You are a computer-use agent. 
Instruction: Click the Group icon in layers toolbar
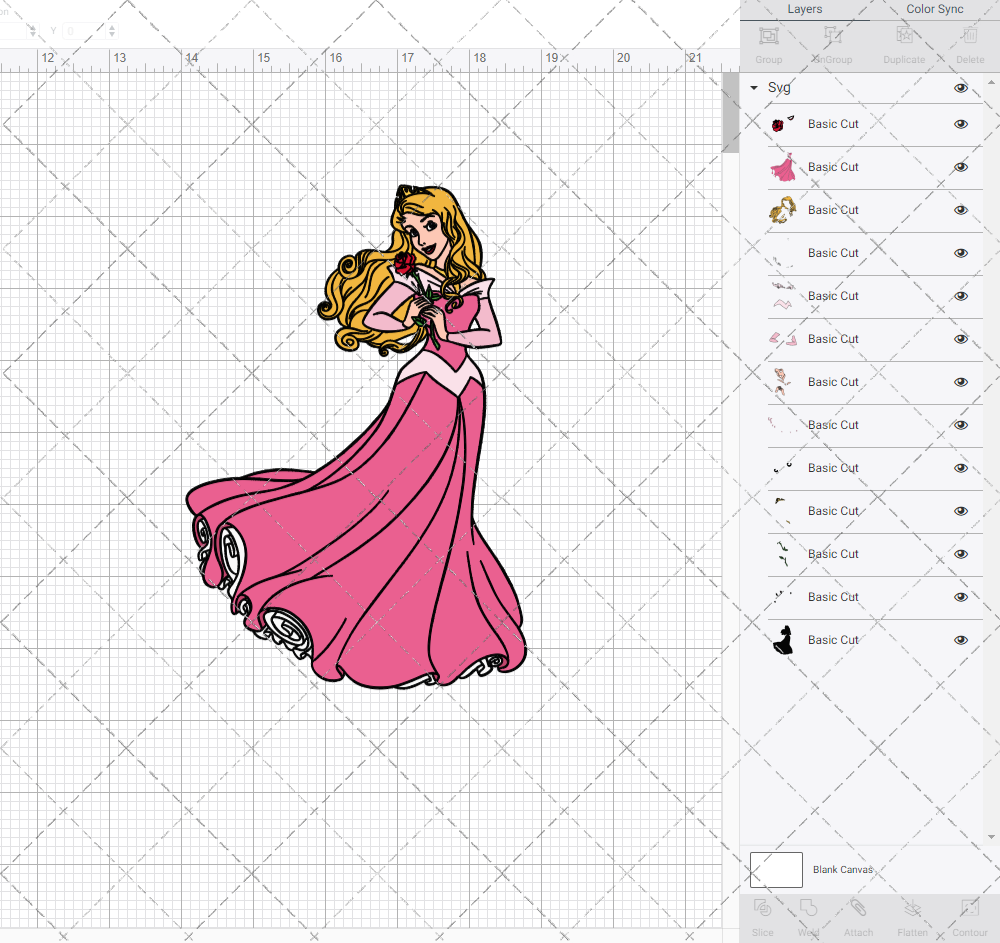pos(768,36)
